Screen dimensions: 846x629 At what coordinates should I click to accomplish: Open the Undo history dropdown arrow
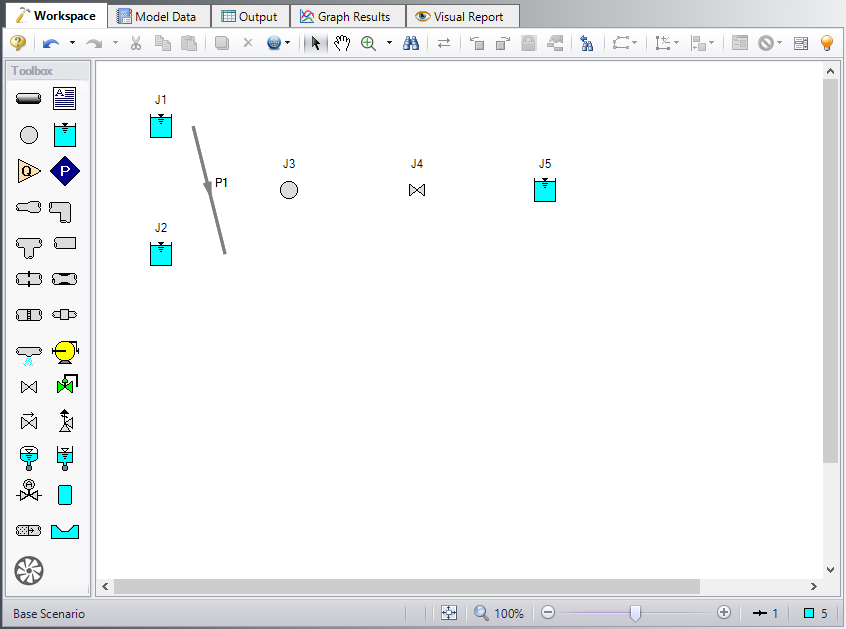point(72,43)
